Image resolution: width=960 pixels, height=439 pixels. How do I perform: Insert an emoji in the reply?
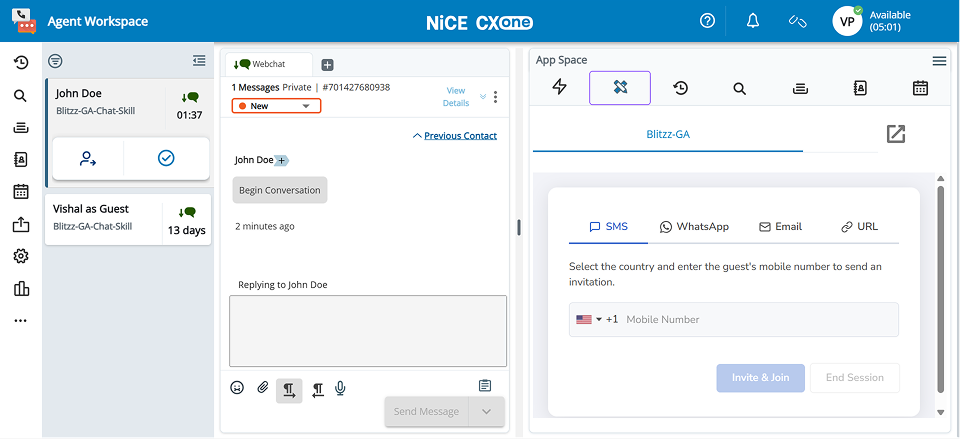click(237, 387)
